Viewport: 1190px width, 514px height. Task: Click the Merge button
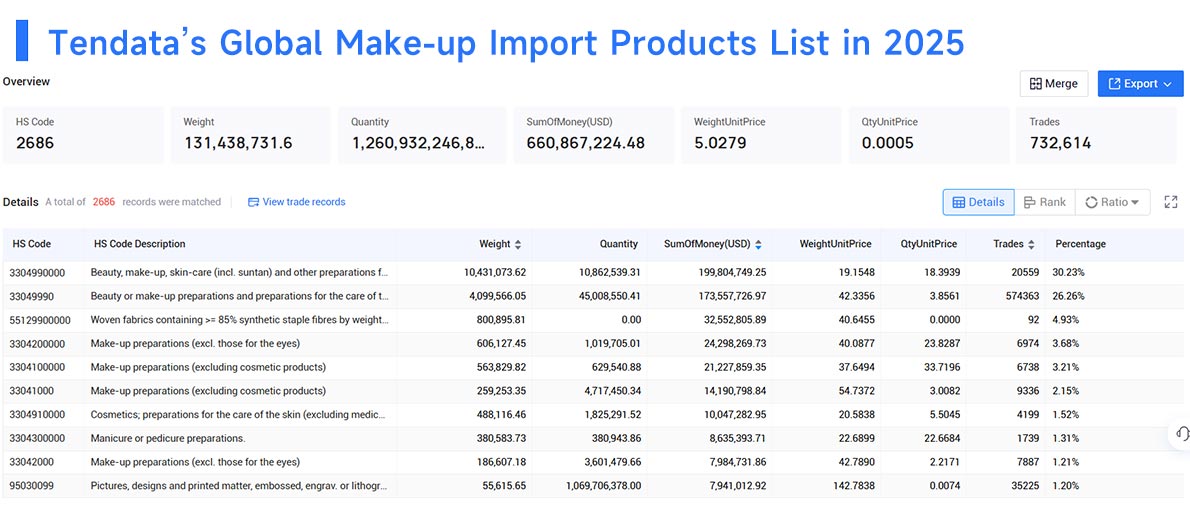(x=1053, y=84)
